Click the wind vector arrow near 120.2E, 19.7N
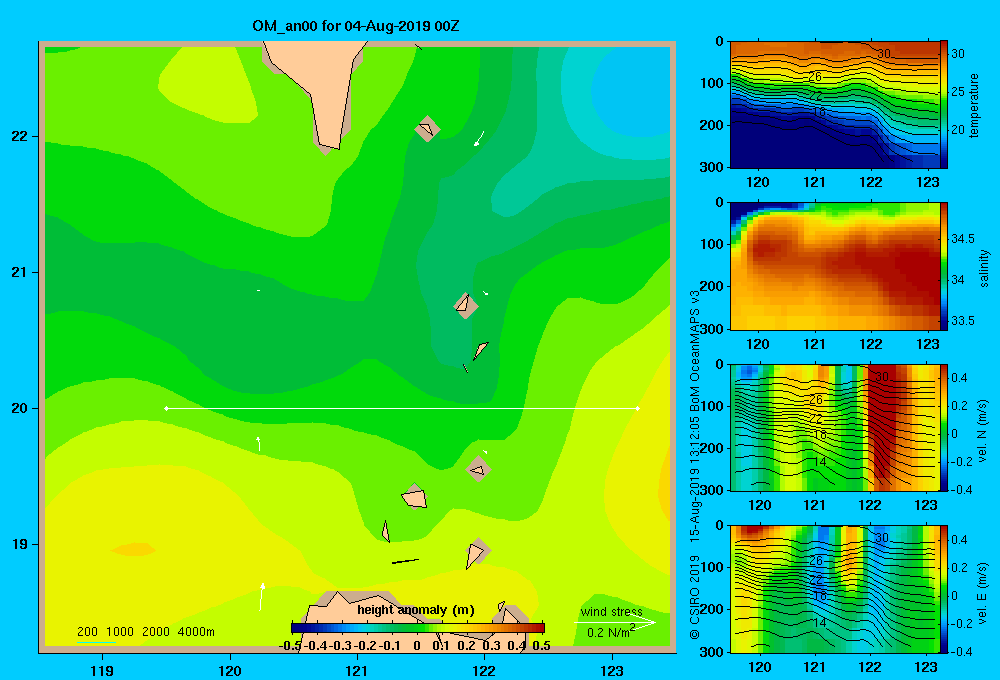1000x680 pixels. coord(258,443)
